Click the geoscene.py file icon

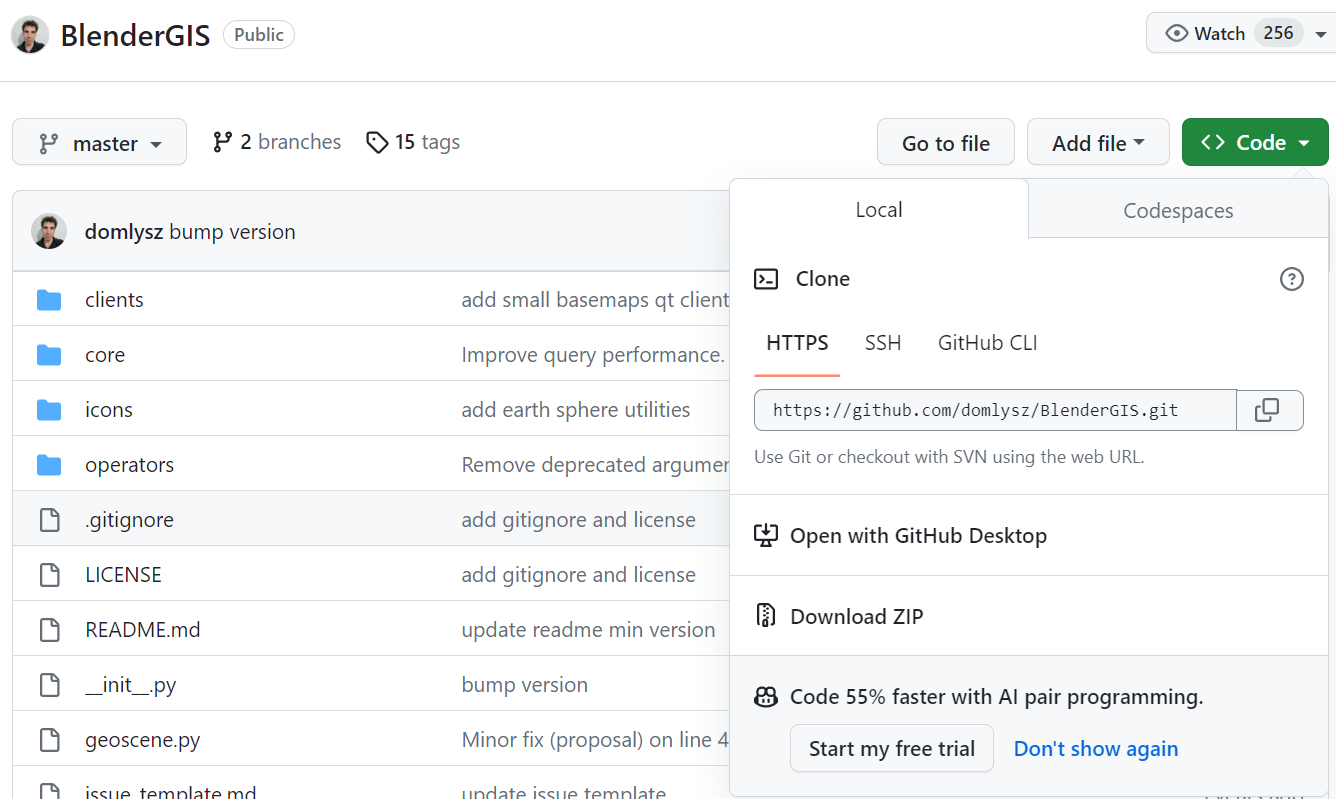pos(49,740)
